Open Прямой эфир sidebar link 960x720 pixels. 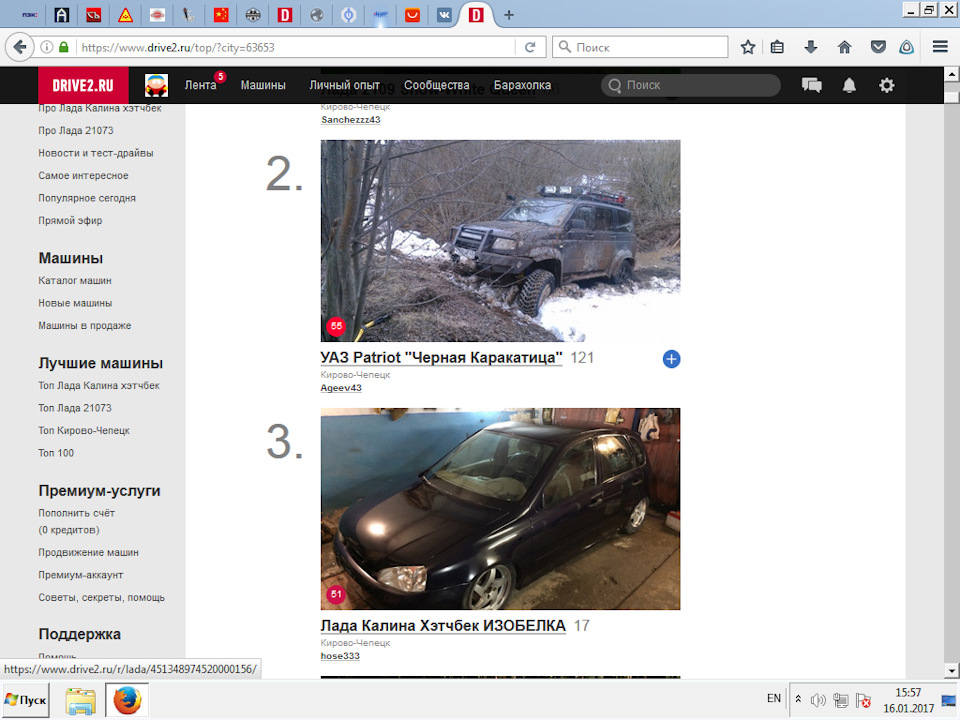[x=70, y=220]
